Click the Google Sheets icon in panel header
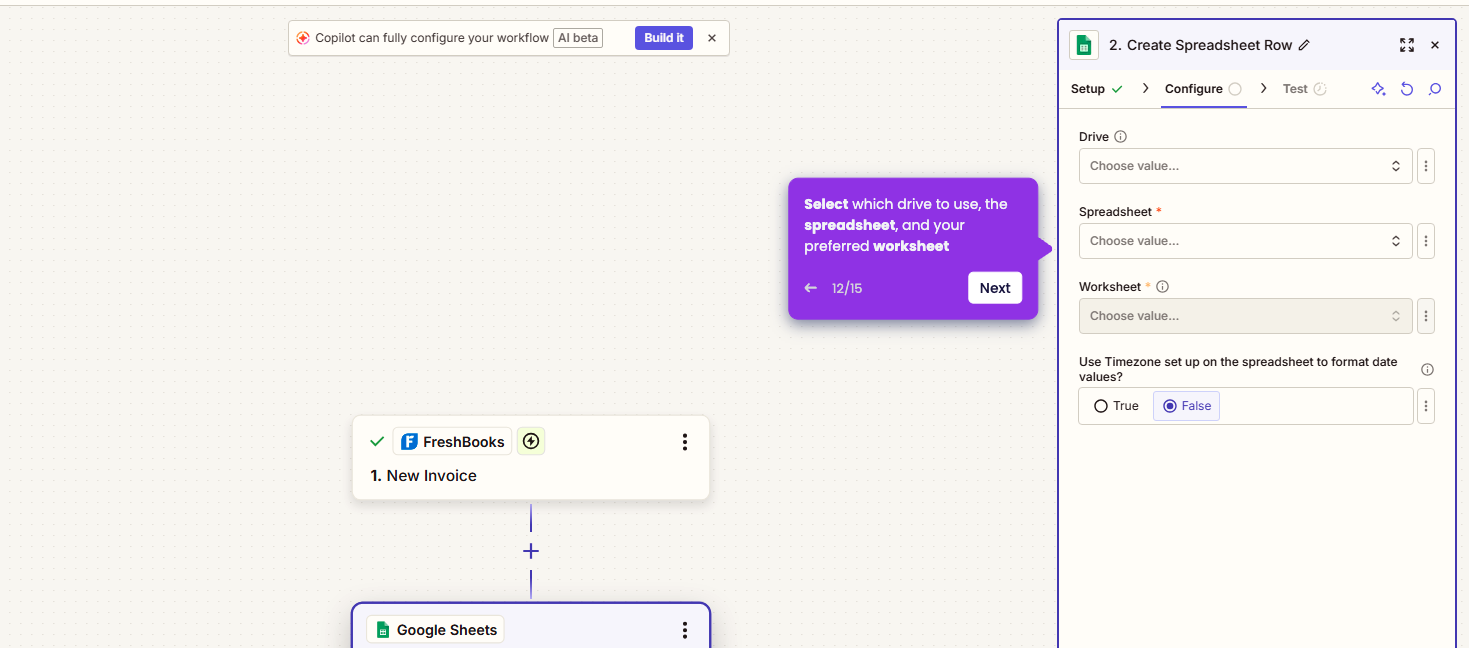 tap(1084, 45)
